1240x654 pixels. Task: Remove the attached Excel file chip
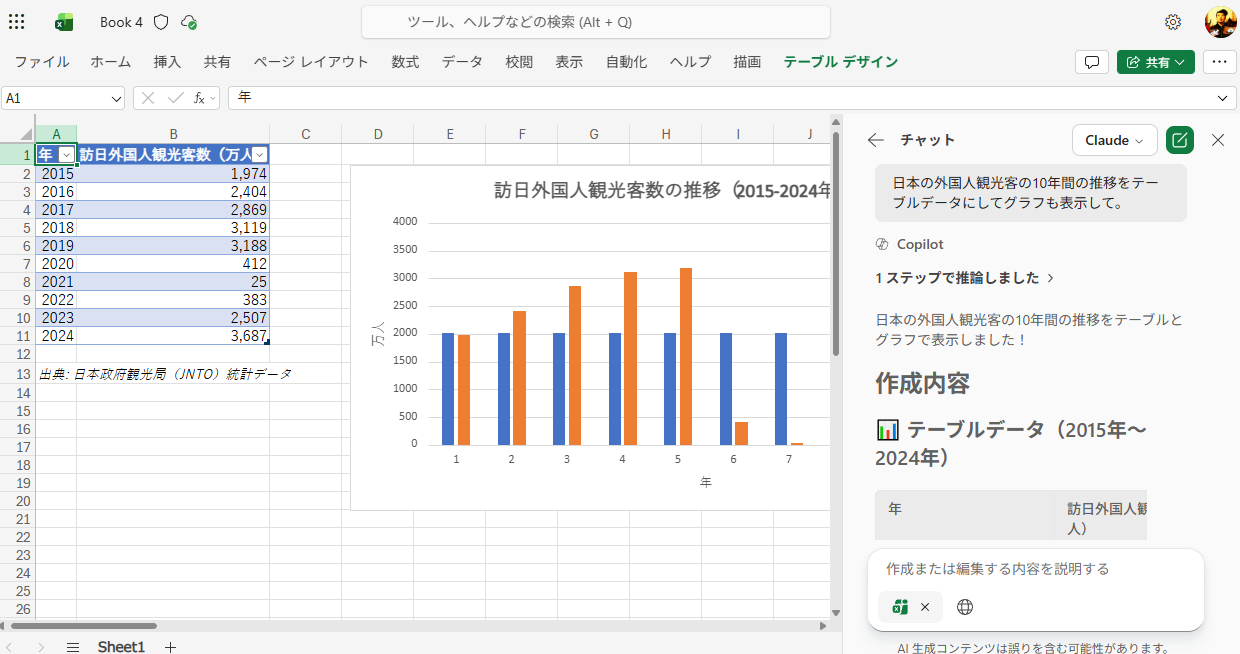(x=925, y=607)
